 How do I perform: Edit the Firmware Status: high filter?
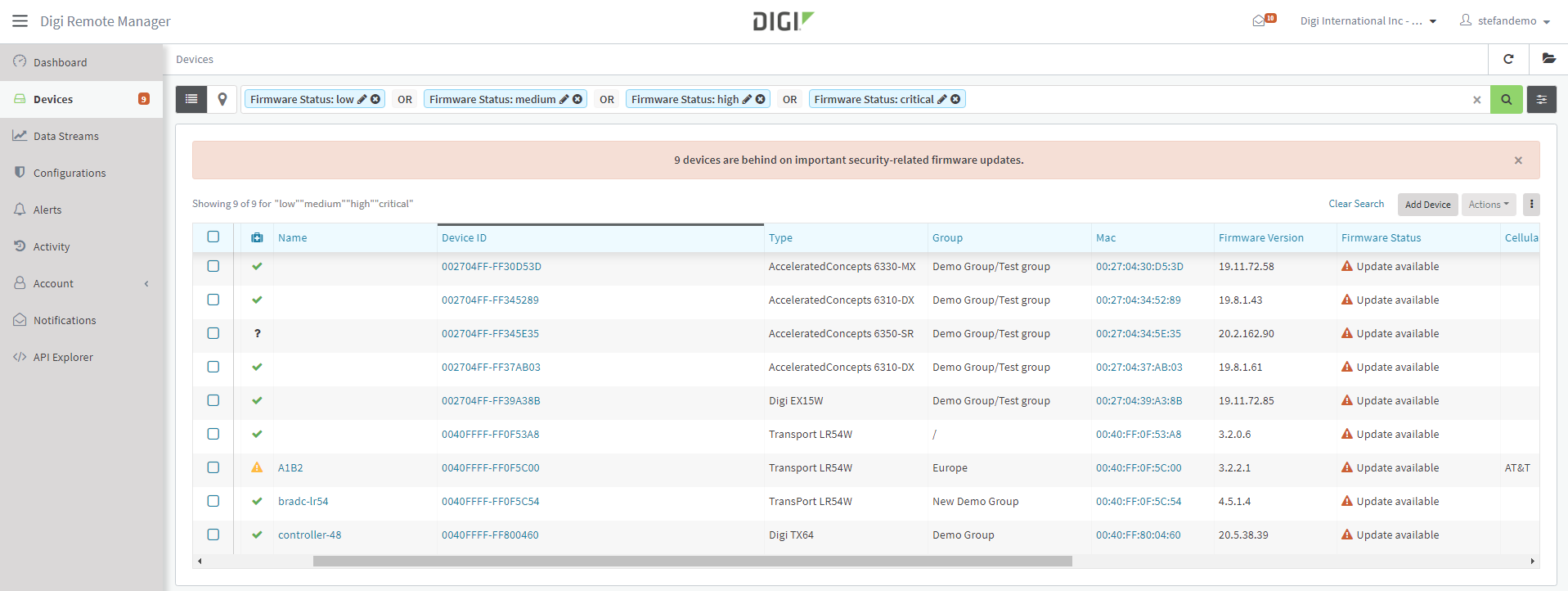tap(747, 99)
